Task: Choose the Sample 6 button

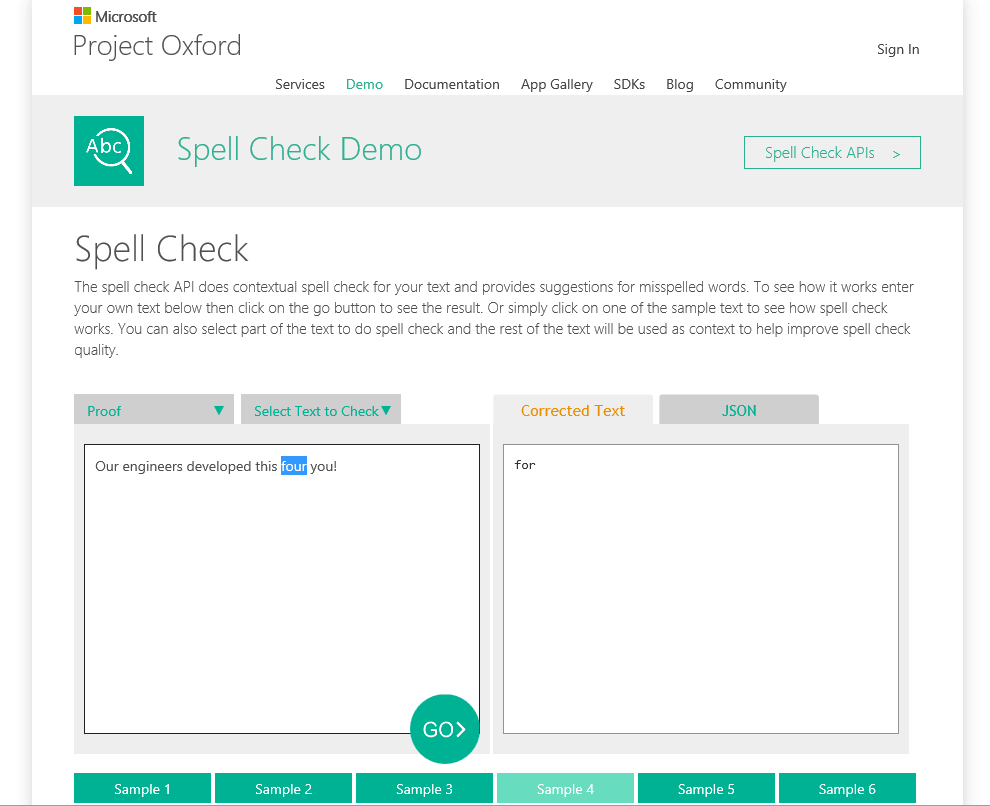Action: click(x=847, y=789)
